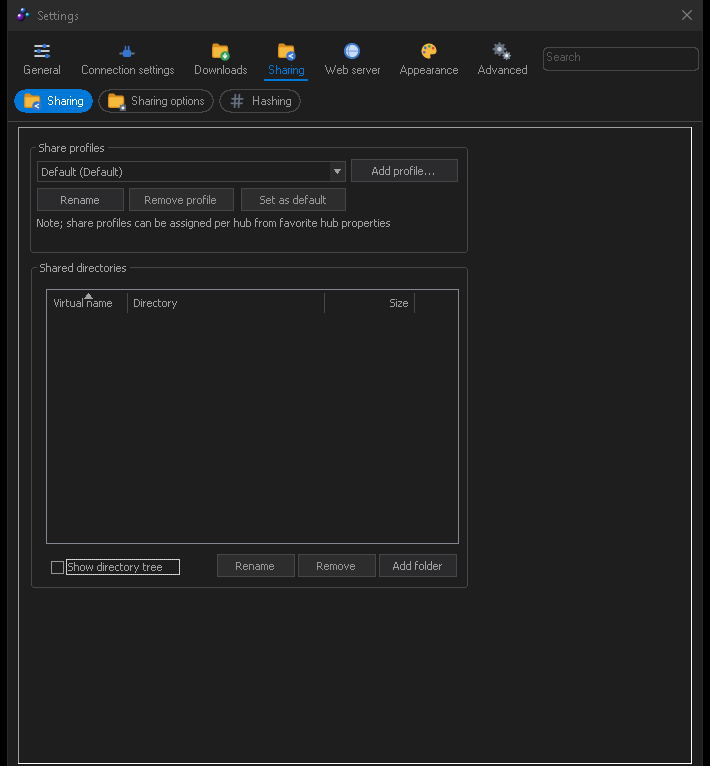Sort by Size column header
Image resolution: width=710 pixels, height=766 pixels.
pos(369,303)
